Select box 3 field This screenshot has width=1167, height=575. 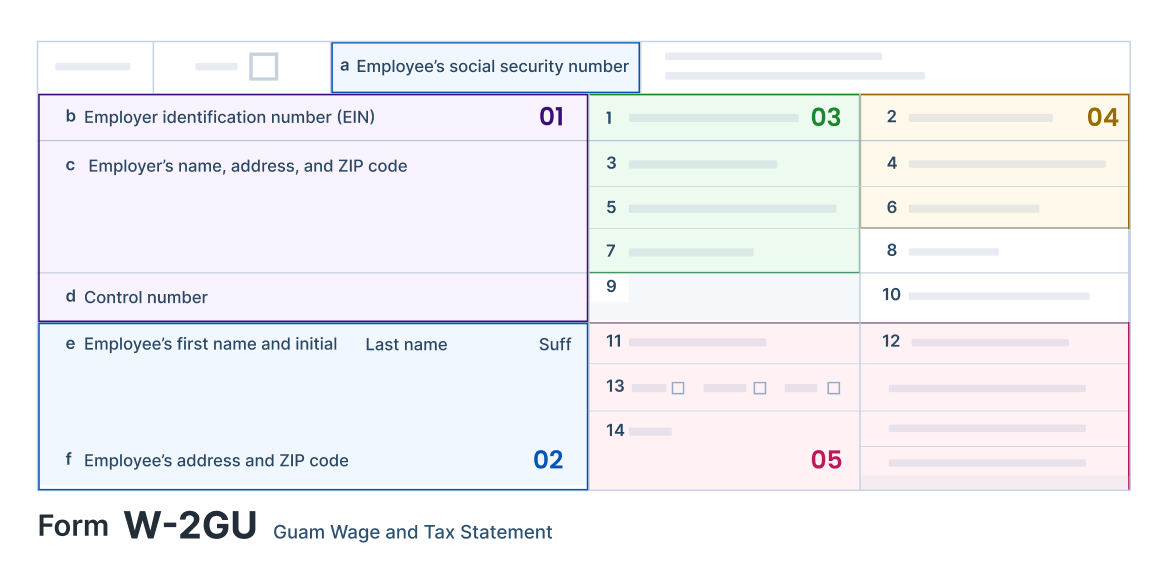pyautogui.click(x=724, y=164)
